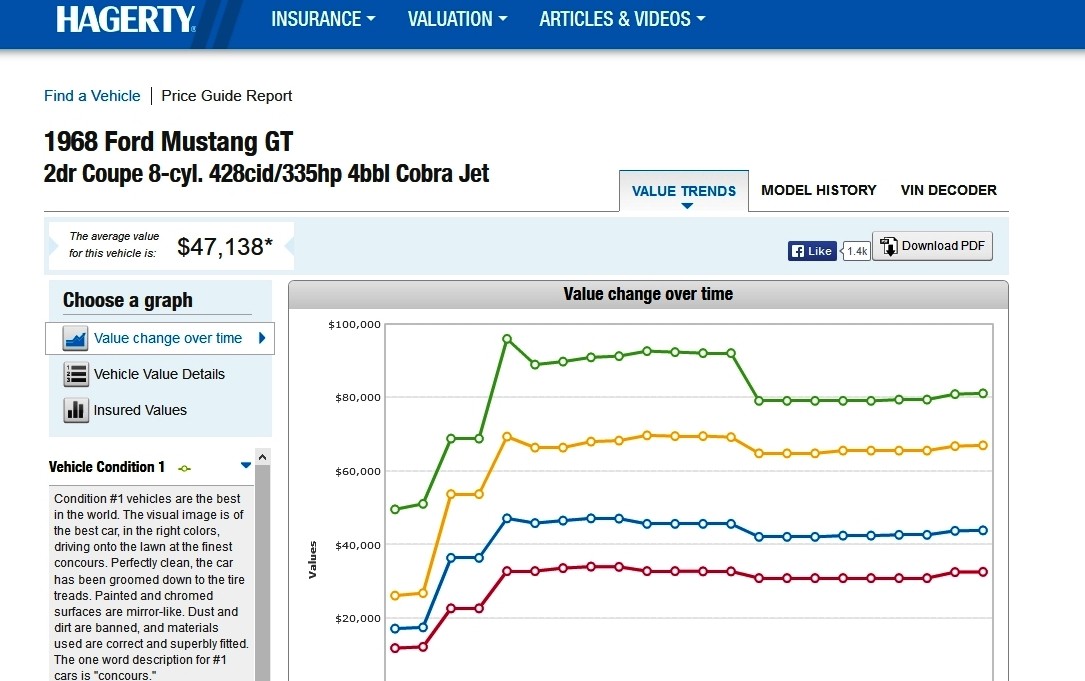Open the Valuation menu
The width and height of the screenshot is (1085, 681).
tap(457, 19)
